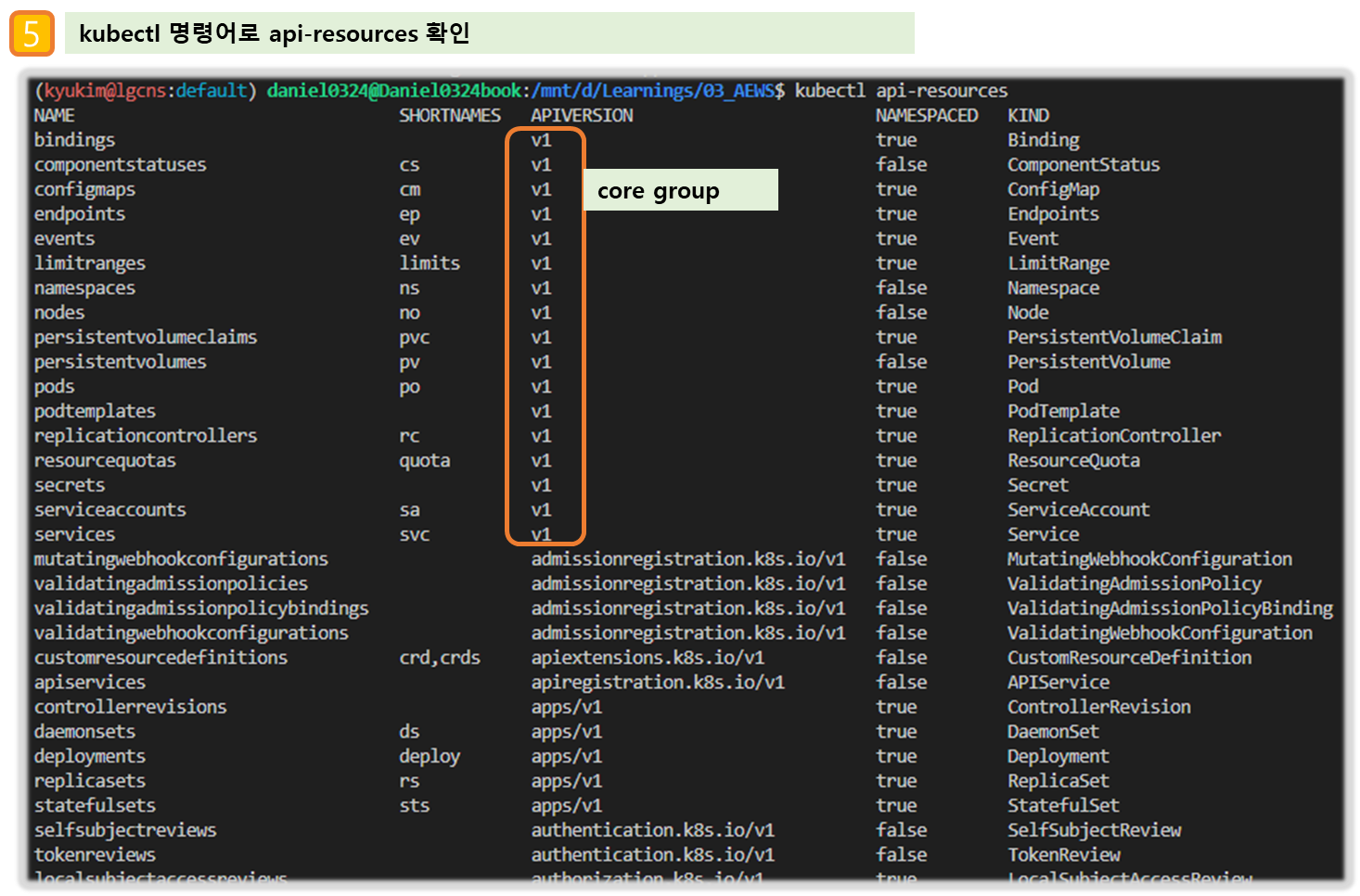Select shortname 'deploy' for deployments
1360x896 pixels.
click(x=430, y=757)
